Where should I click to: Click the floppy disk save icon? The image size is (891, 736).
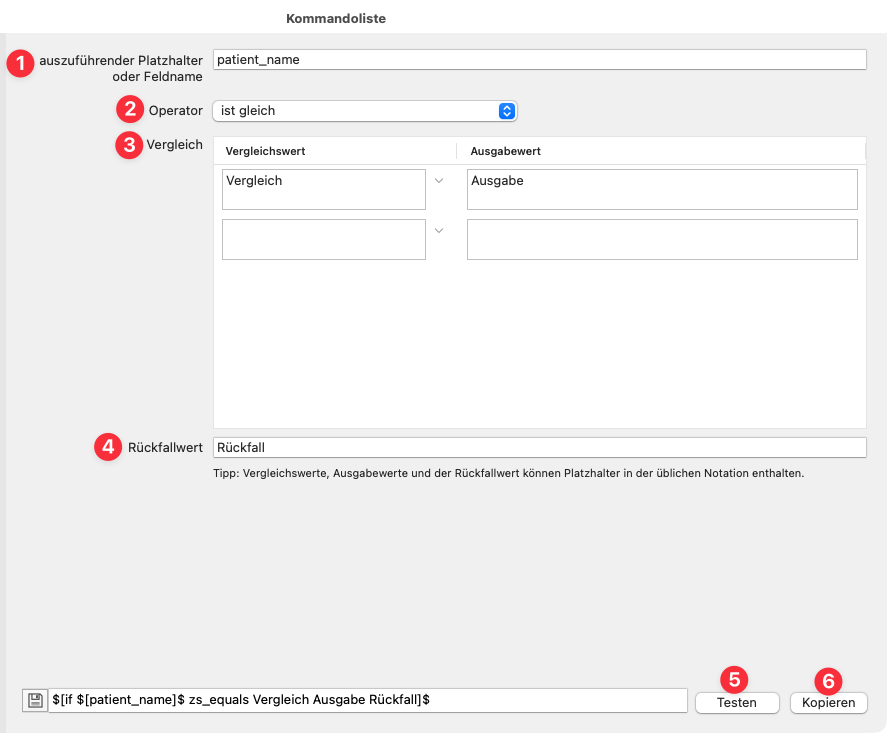click(34, 701)
